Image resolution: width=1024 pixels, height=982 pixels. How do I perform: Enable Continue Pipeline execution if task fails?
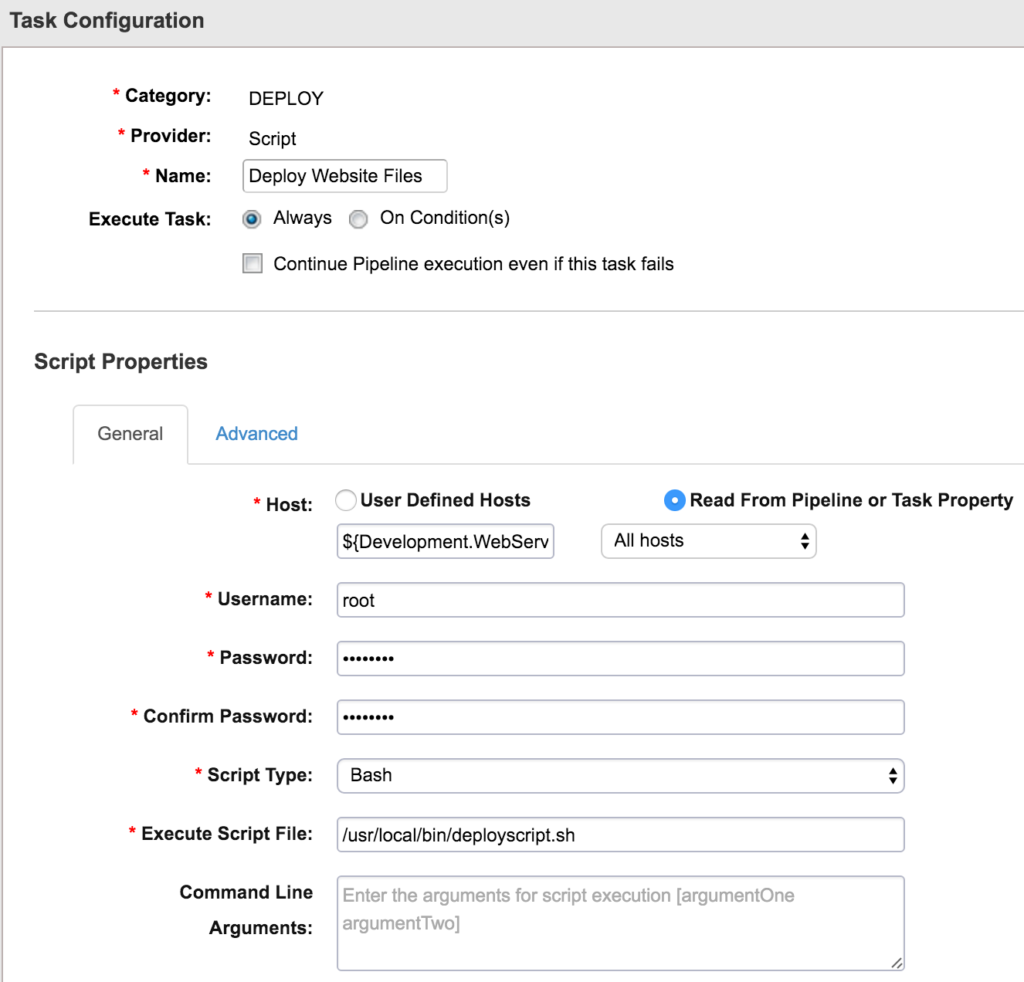[254, 264]
